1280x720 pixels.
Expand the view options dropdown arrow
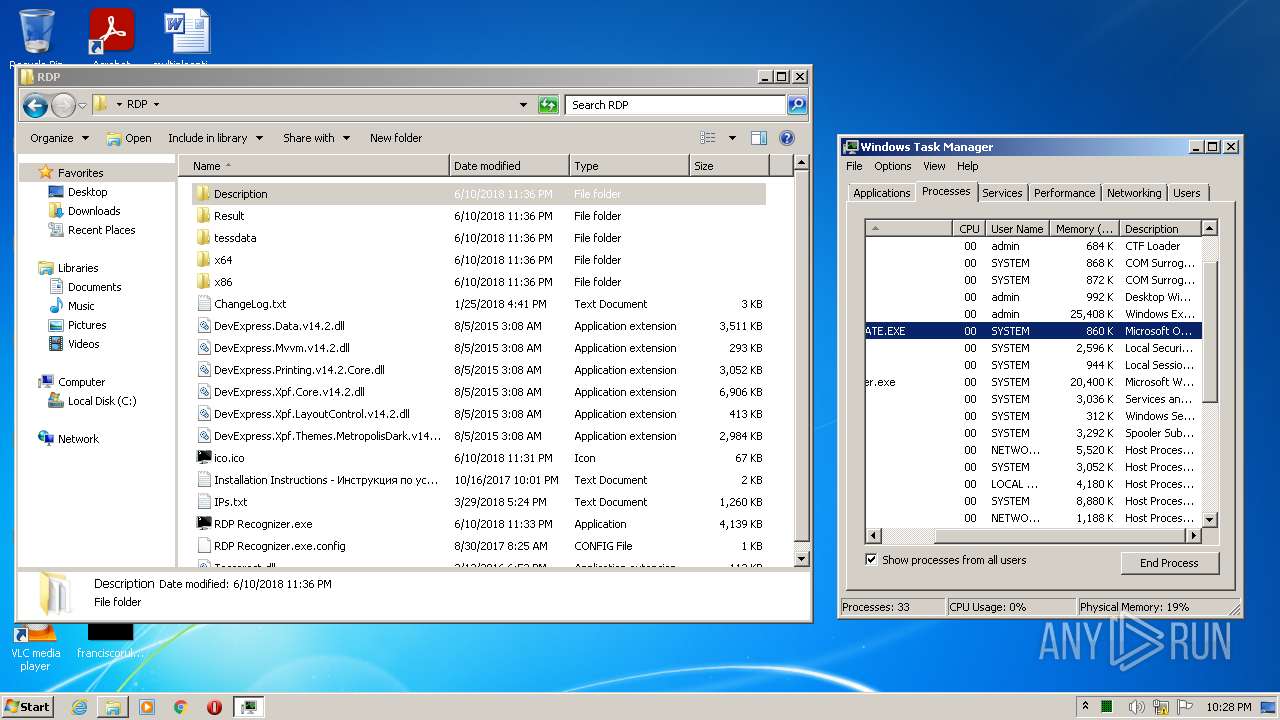click(x=732, y=138)
